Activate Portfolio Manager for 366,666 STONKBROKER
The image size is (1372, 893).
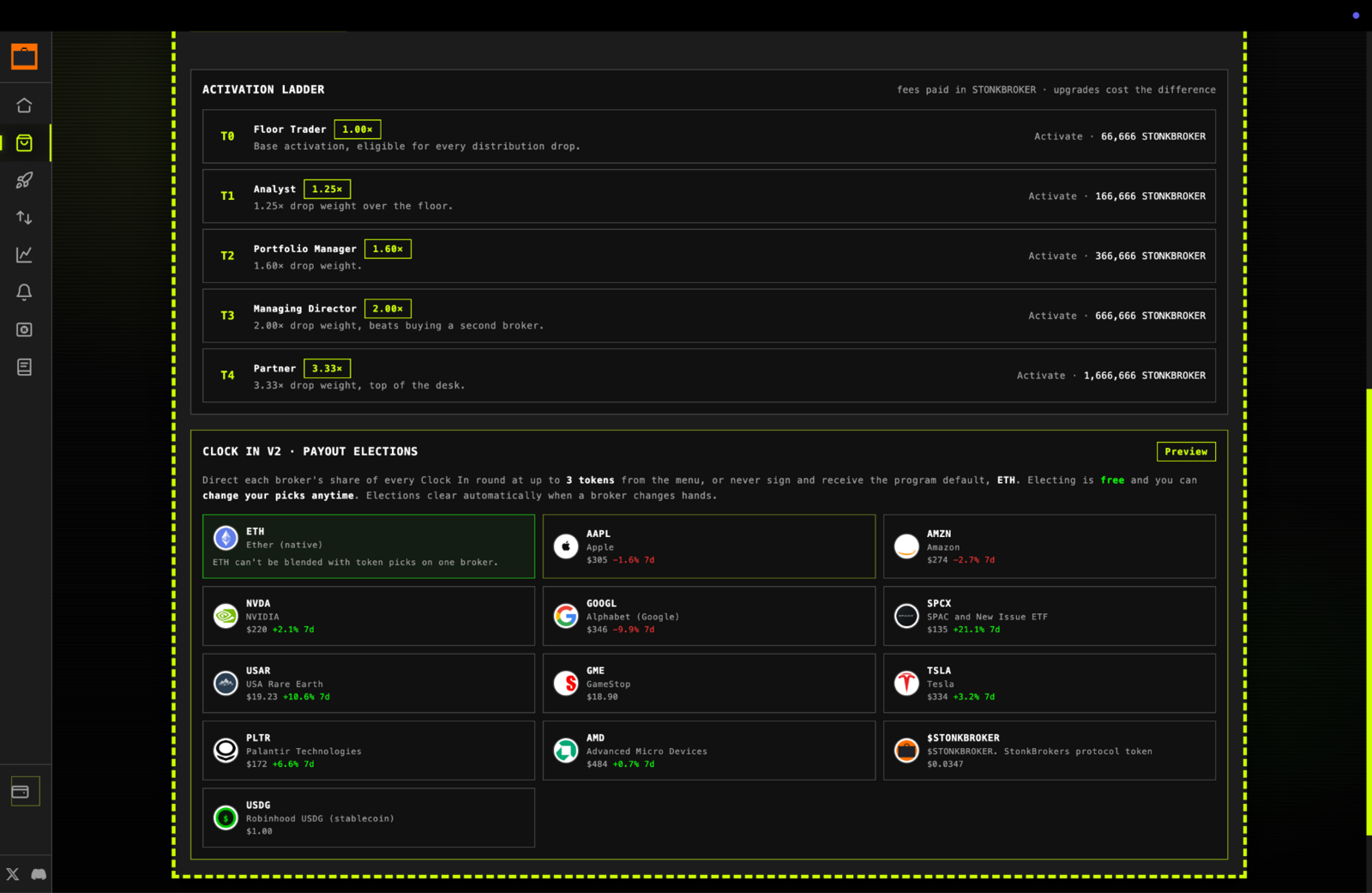click(1116, 256)
